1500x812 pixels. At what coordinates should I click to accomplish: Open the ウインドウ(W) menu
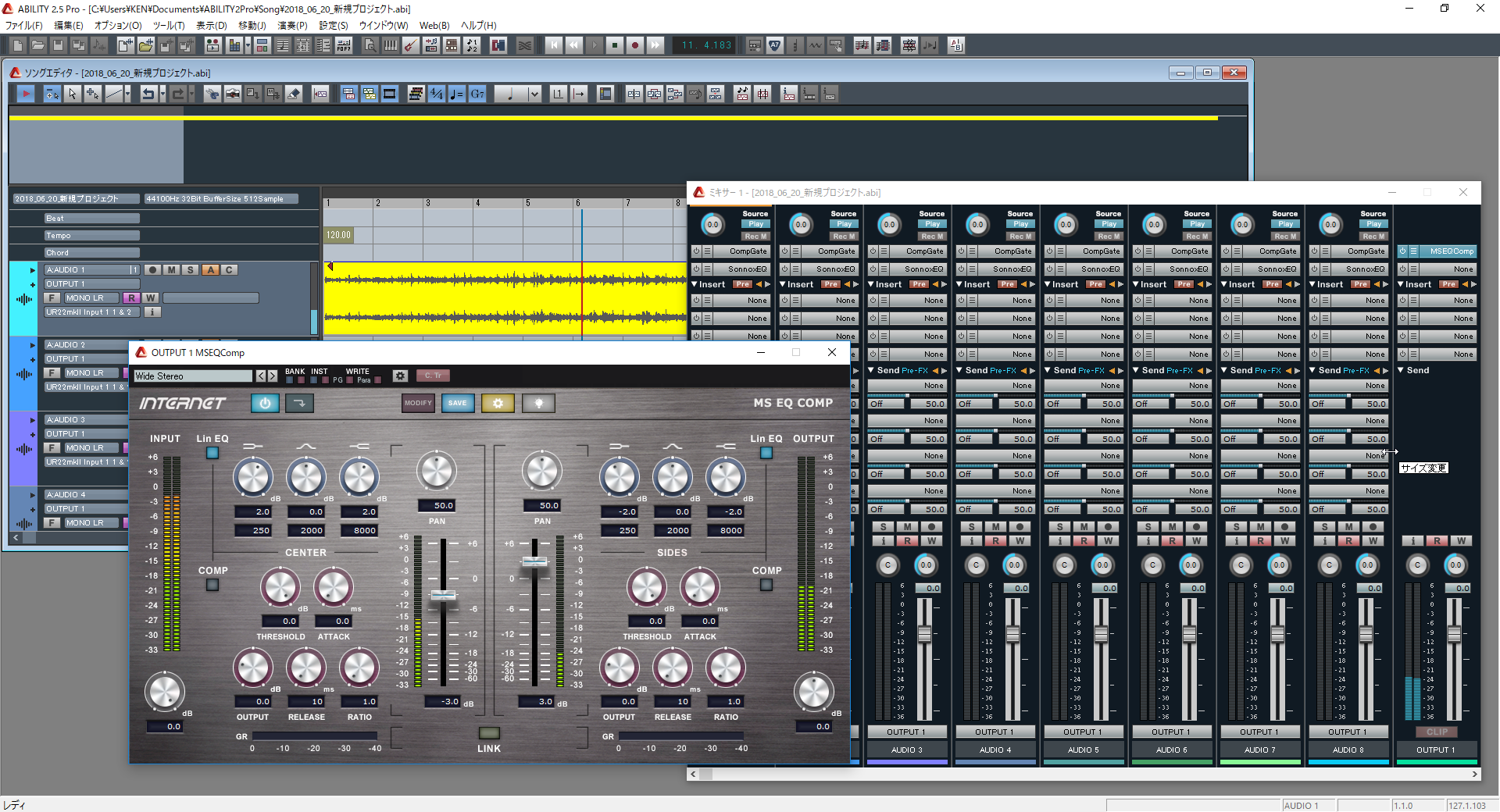(384, 25)
